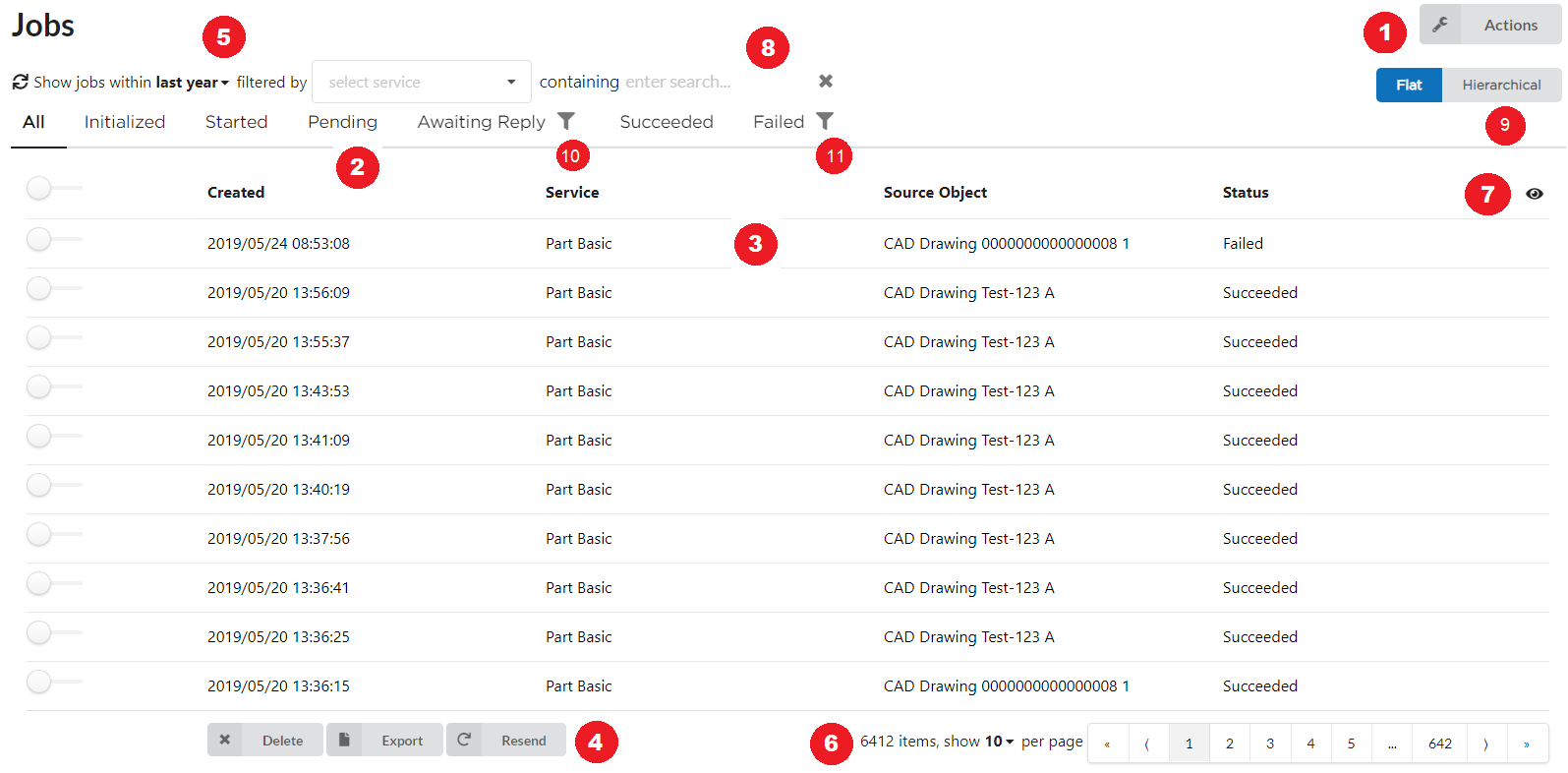Switch to the Pending tab
1568x773 pixels.
click(342, 122)
